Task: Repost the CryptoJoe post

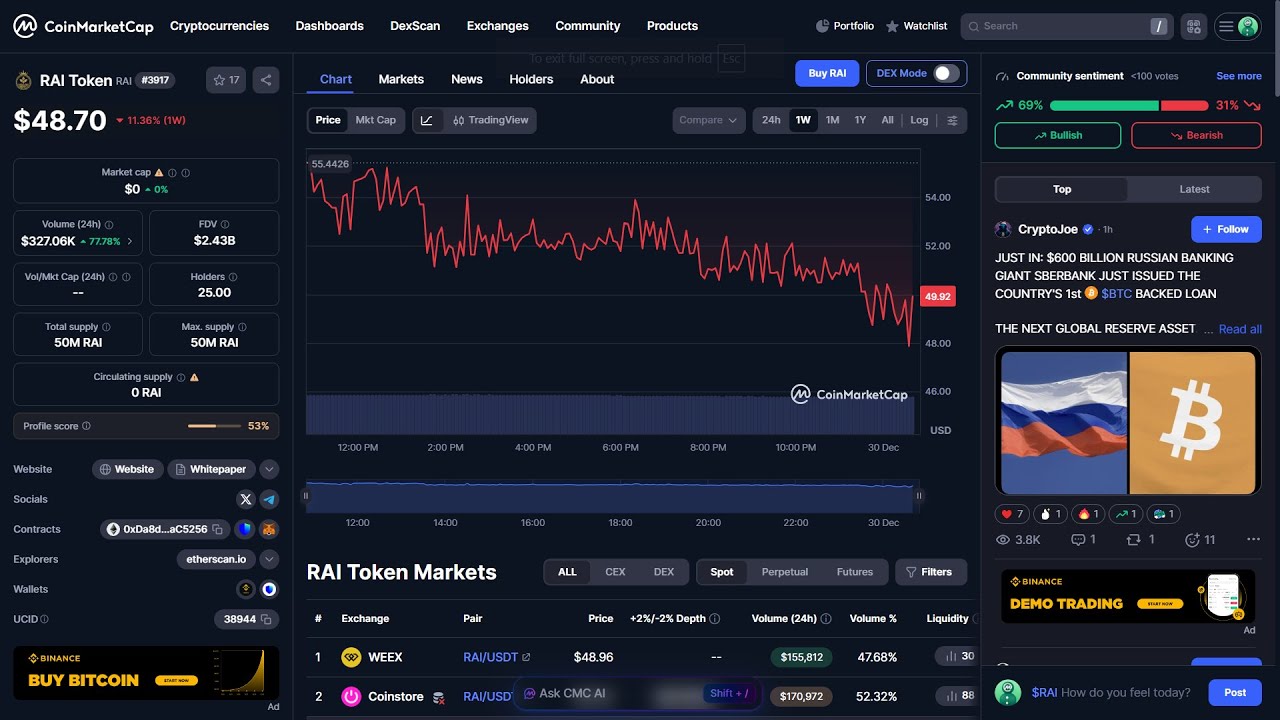Action: [1140, 540]
